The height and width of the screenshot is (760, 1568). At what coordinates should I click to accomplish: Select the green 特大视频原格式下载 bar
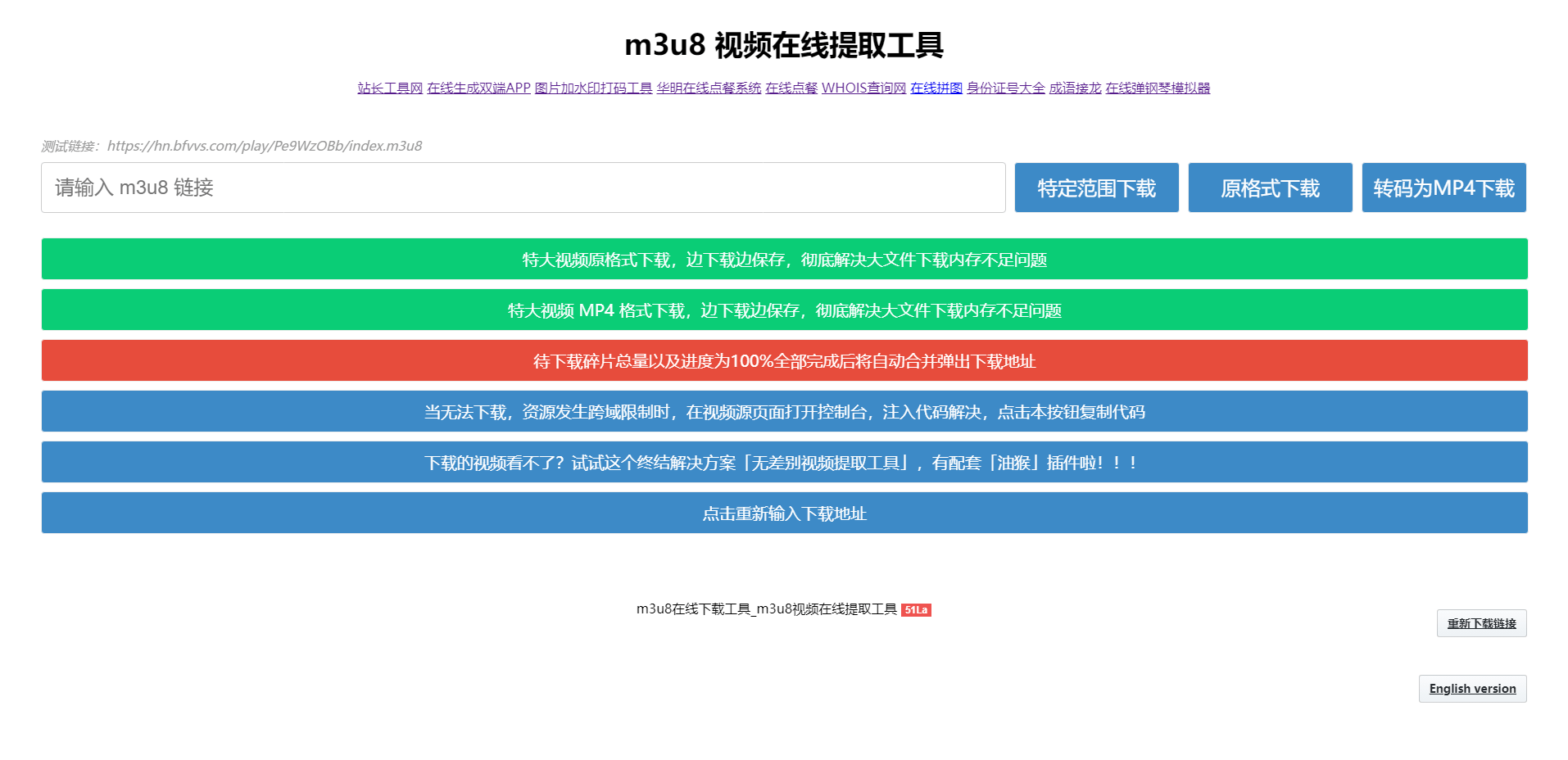pos(785,259)
